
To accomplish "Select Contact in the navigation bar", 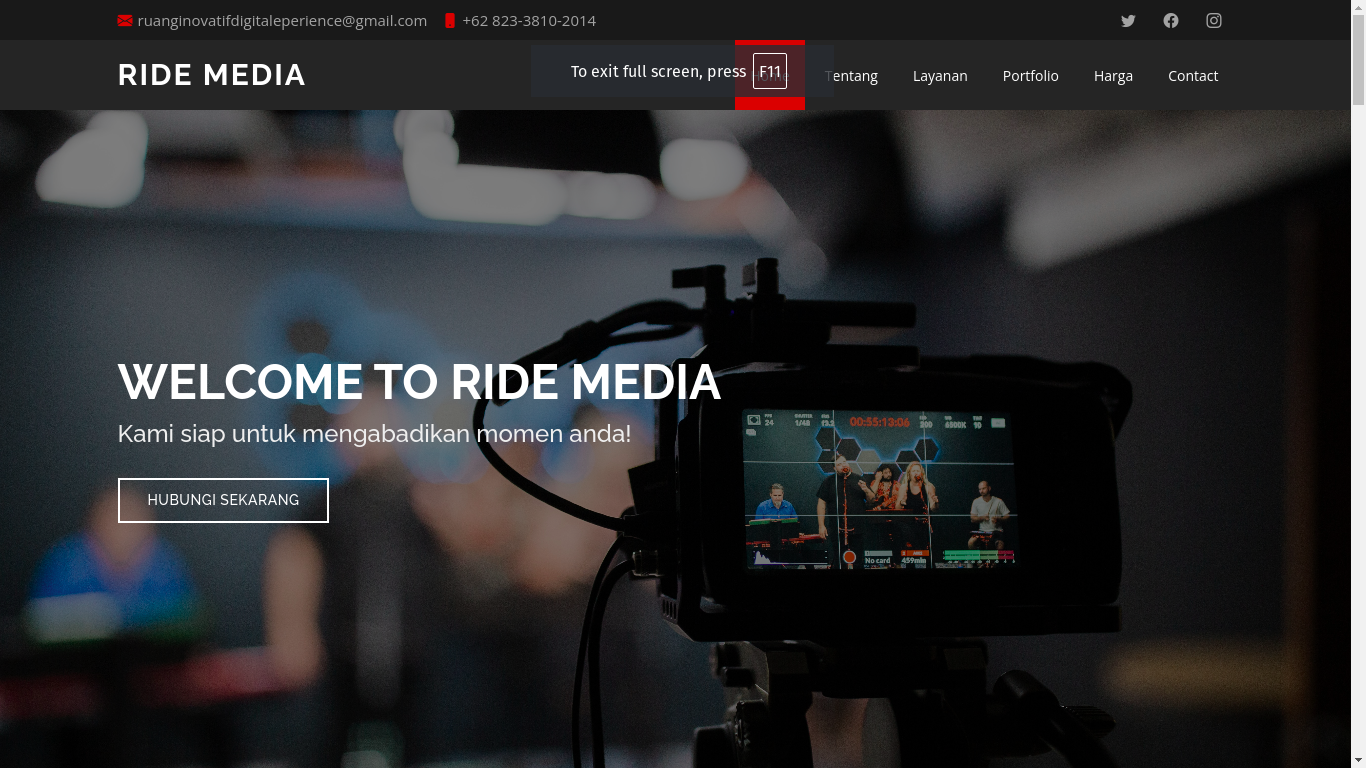I will tap(1193, 76).
